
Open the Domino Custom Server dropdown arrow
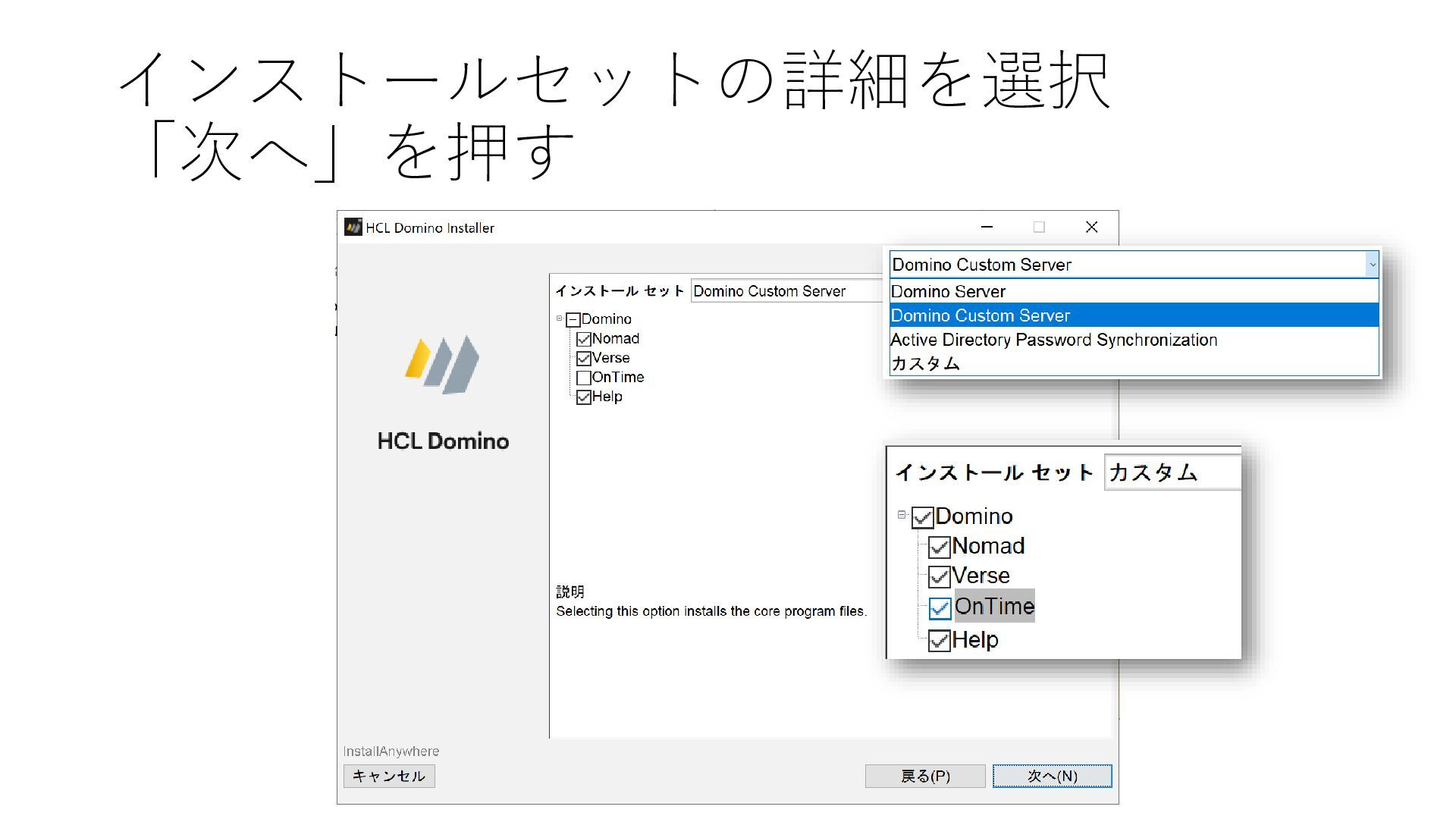tap(1371, 265)
